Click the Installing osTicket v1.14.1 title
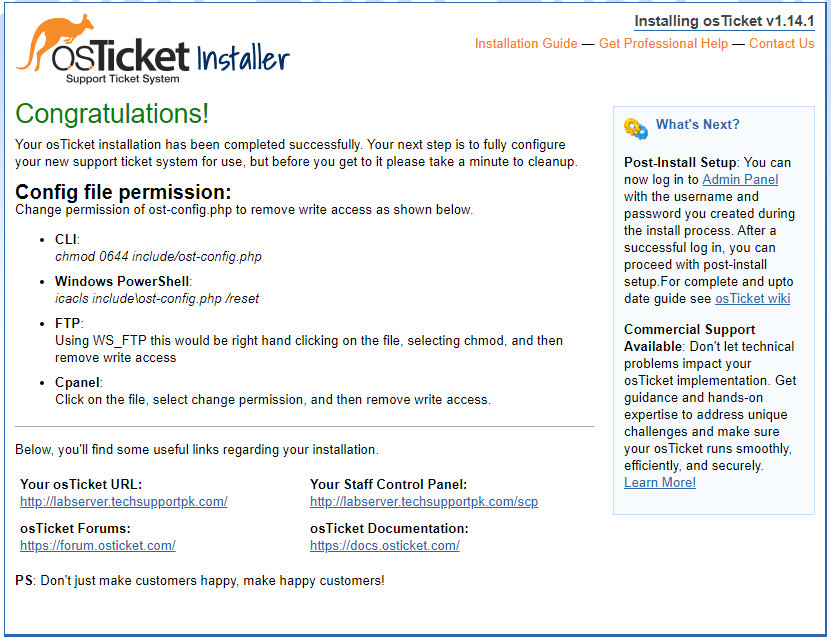This screenshot has height=643, width=831. coord(724,21)
